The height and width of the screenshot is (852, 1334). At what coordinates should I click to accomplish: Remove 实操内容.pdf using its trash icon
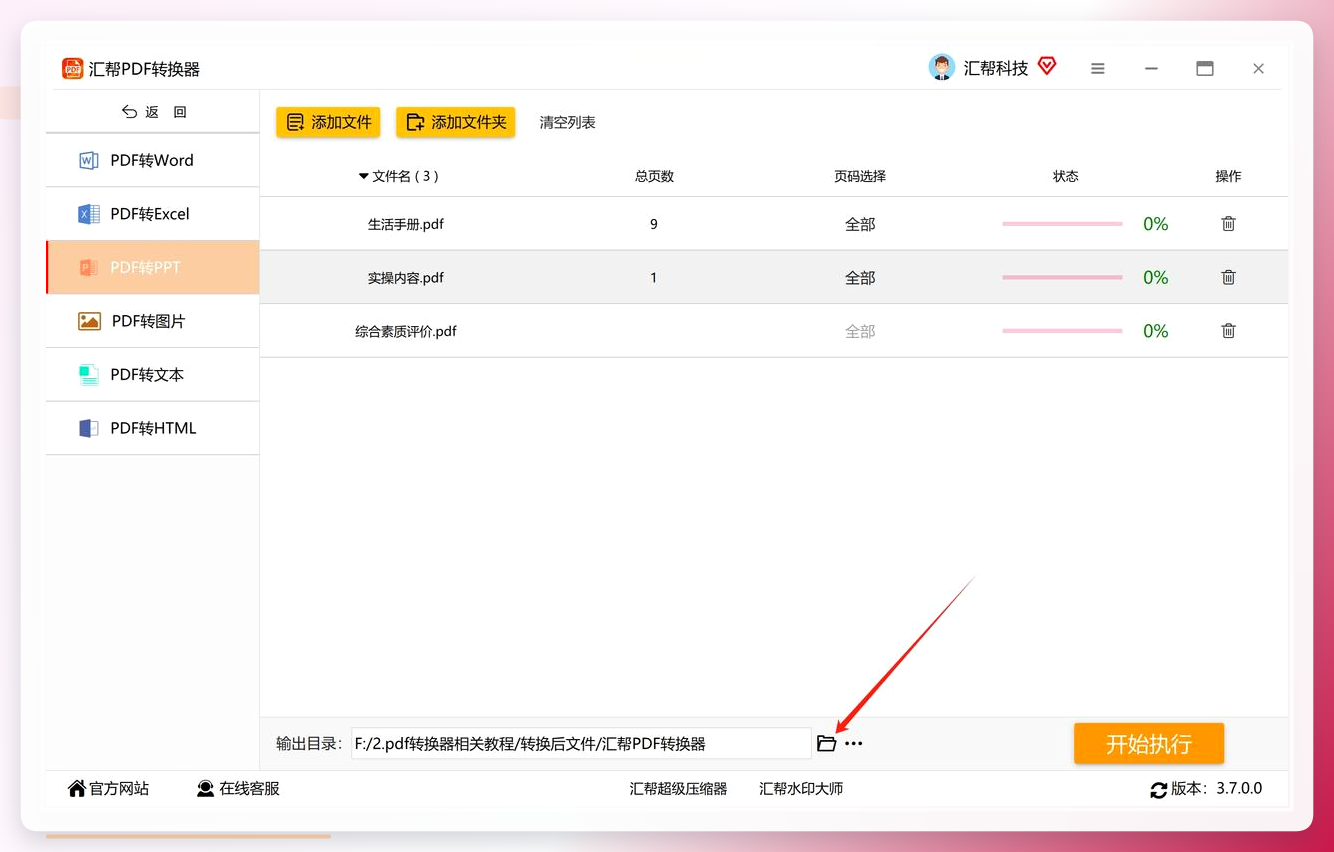(1228, 277)
